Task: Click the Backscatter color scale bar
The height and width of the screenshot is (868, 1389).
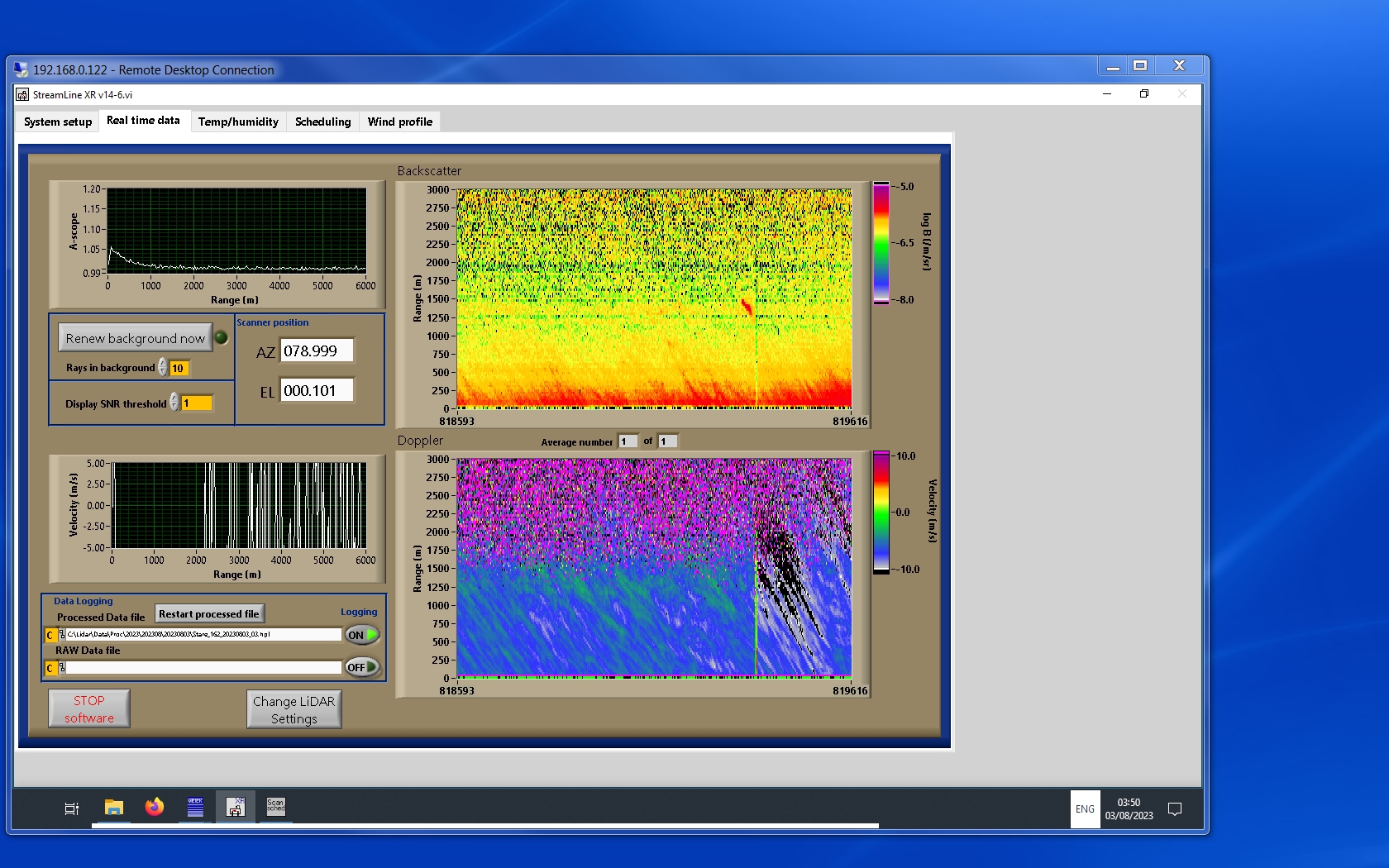Action: [881, 243]
